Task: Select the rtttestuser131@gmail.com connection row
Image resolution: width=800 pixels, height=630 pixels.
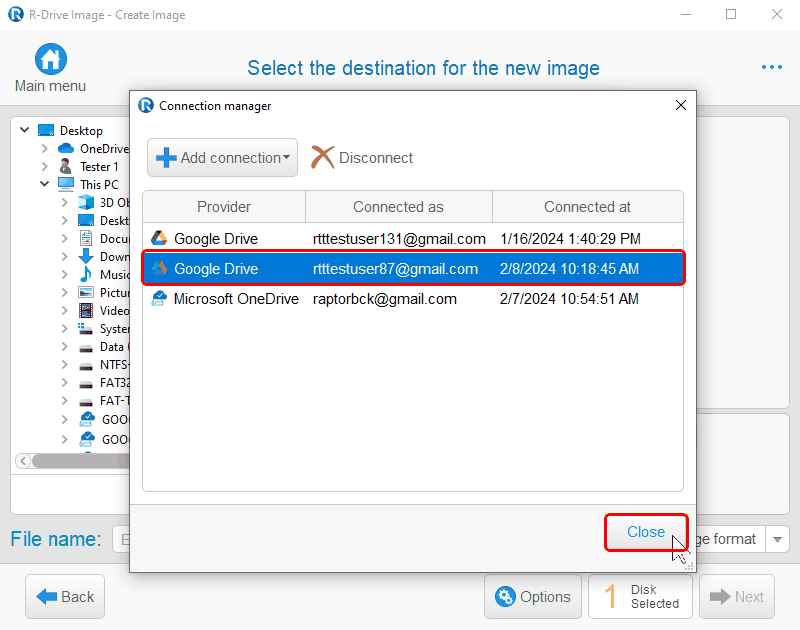Action: [413, 238]
